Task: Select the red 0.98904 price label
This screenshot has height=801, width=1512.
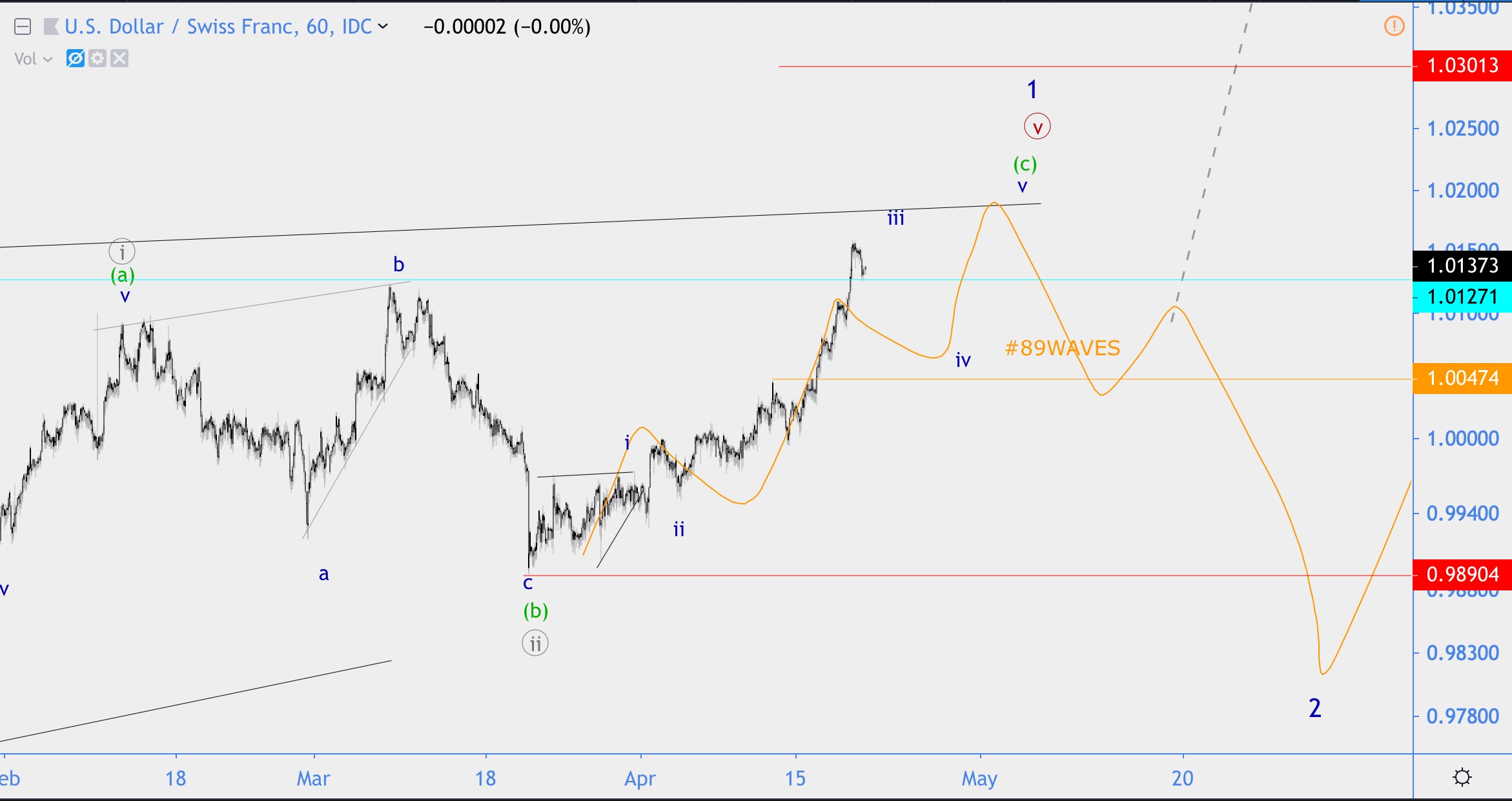Action: (x=1462, y=574)
